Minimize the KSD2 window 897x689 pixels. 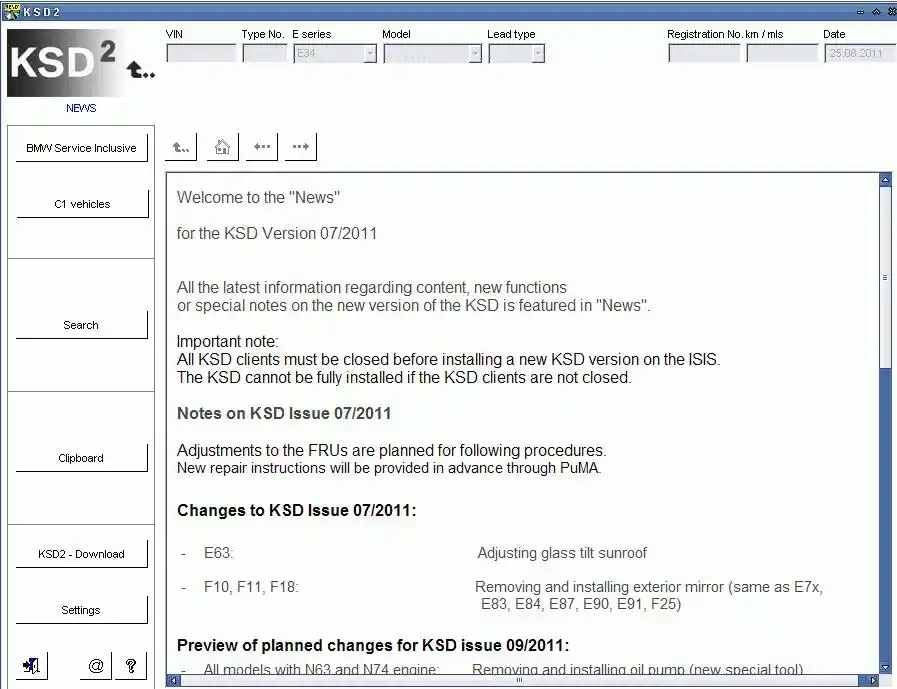(x=860, y=12)
